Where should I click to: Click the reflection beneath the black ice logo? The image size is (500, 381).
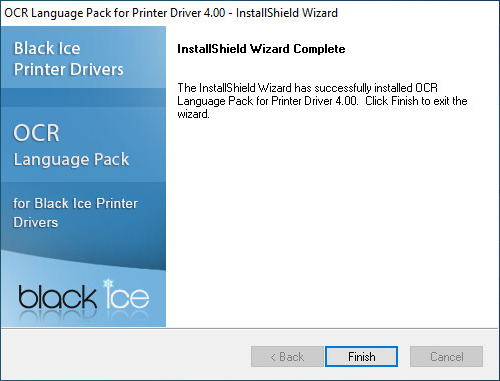(83, 316)
